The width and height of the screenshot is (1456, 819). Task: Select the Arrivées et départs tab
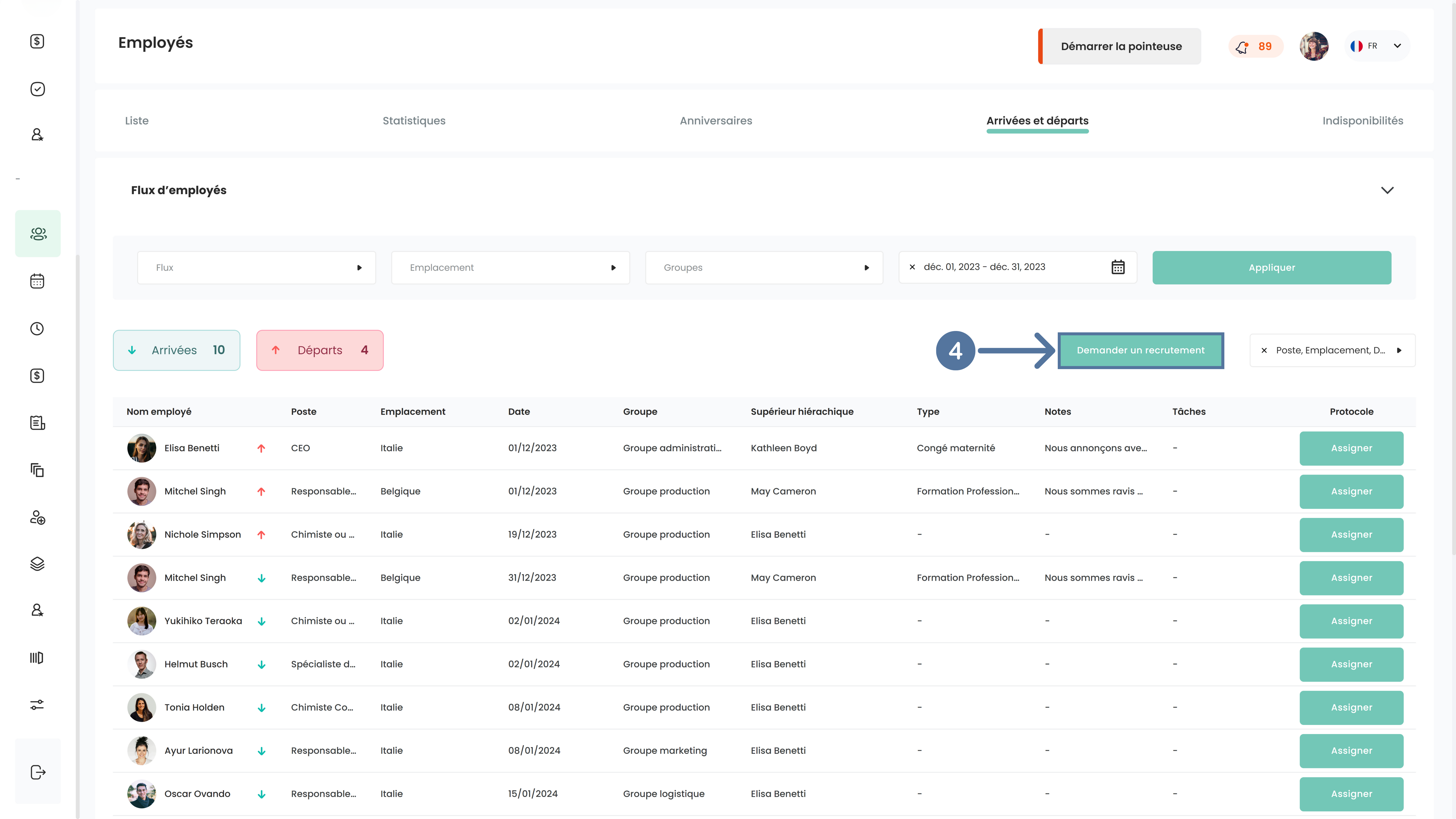[x=1037, y=120]
